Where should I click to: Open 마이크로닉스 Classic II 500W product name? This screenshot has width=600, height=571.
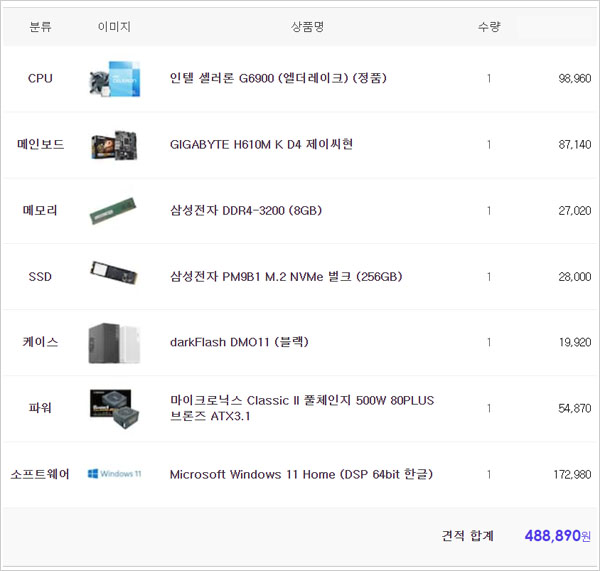302,408
